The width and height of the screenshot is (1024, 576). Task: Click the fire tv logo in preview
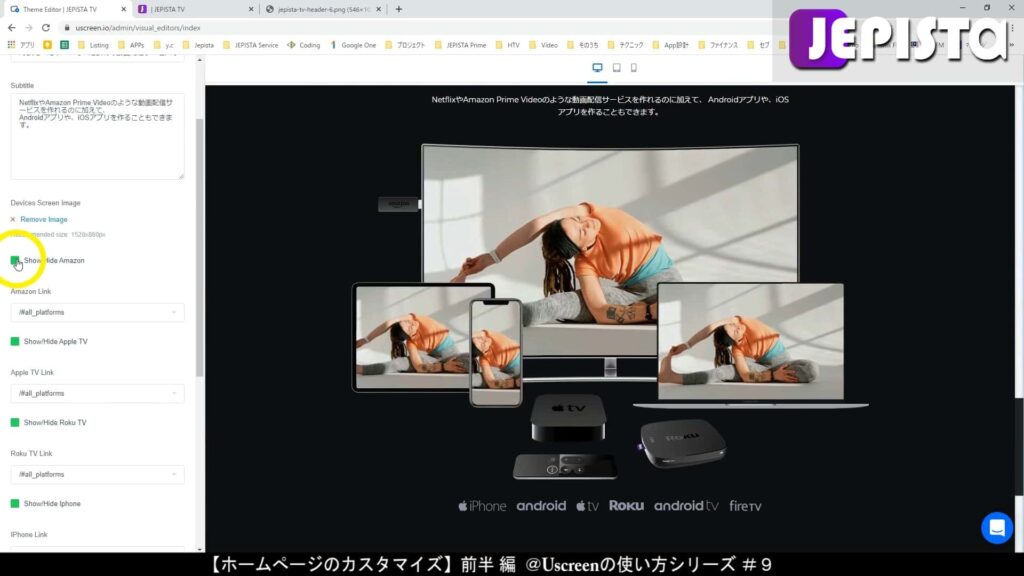pyautogui.click(x=745, y=505)
